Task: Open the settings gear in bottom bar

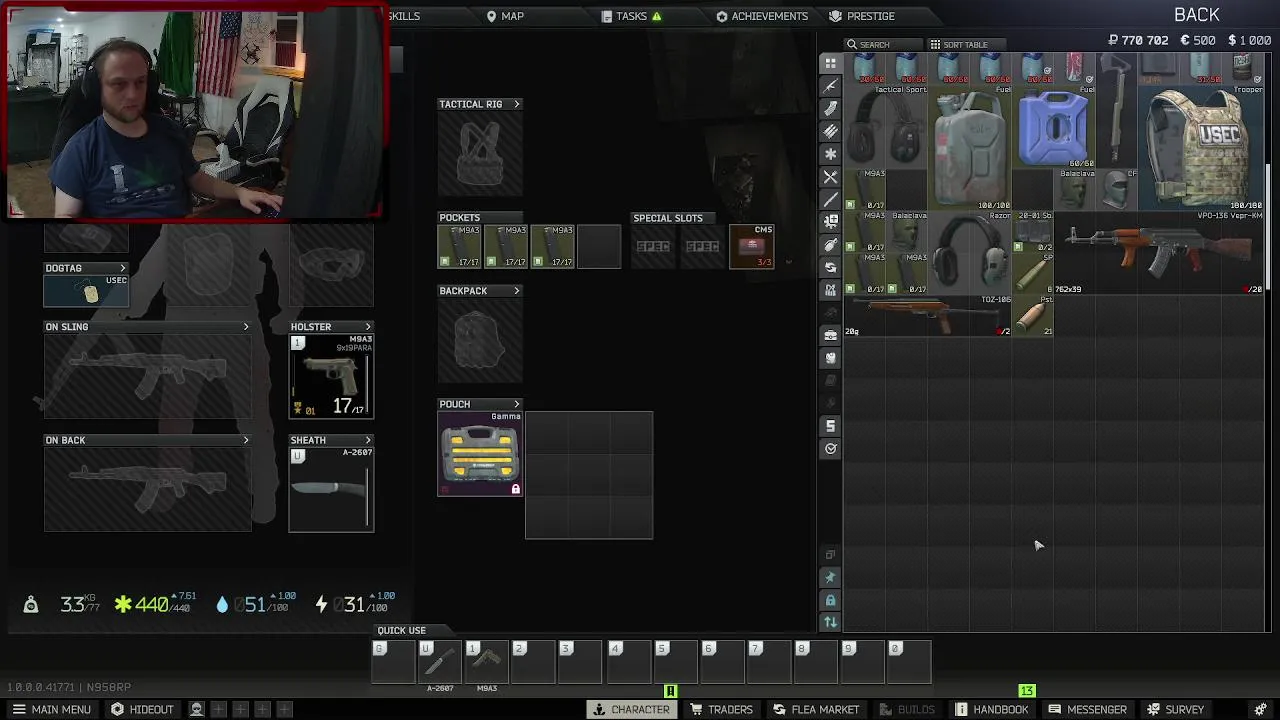Action: (x=1260, y=709)
